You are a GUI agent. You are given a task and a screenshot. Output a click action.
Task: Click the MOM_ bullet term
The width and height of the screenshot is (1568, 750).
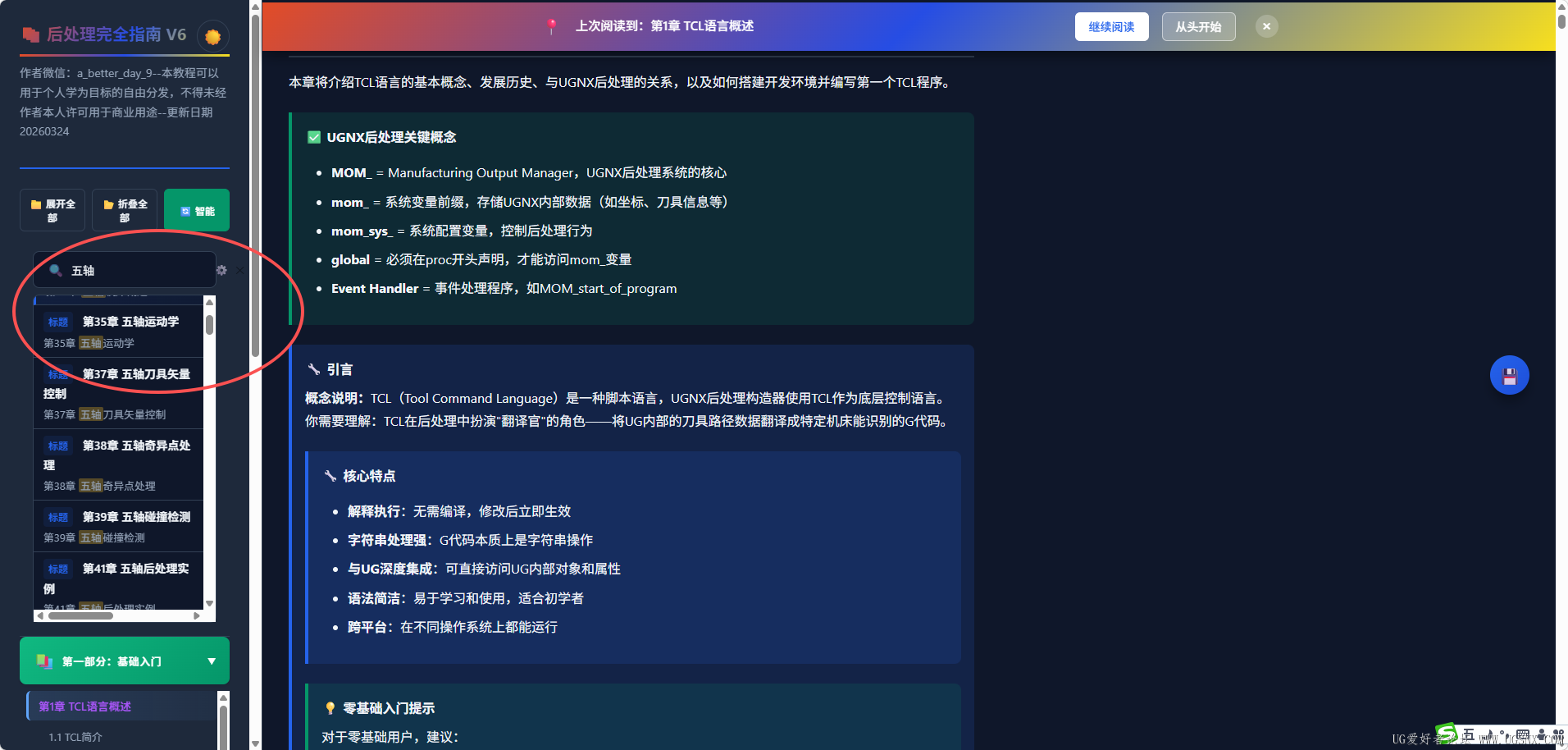(x=352, y=173)
